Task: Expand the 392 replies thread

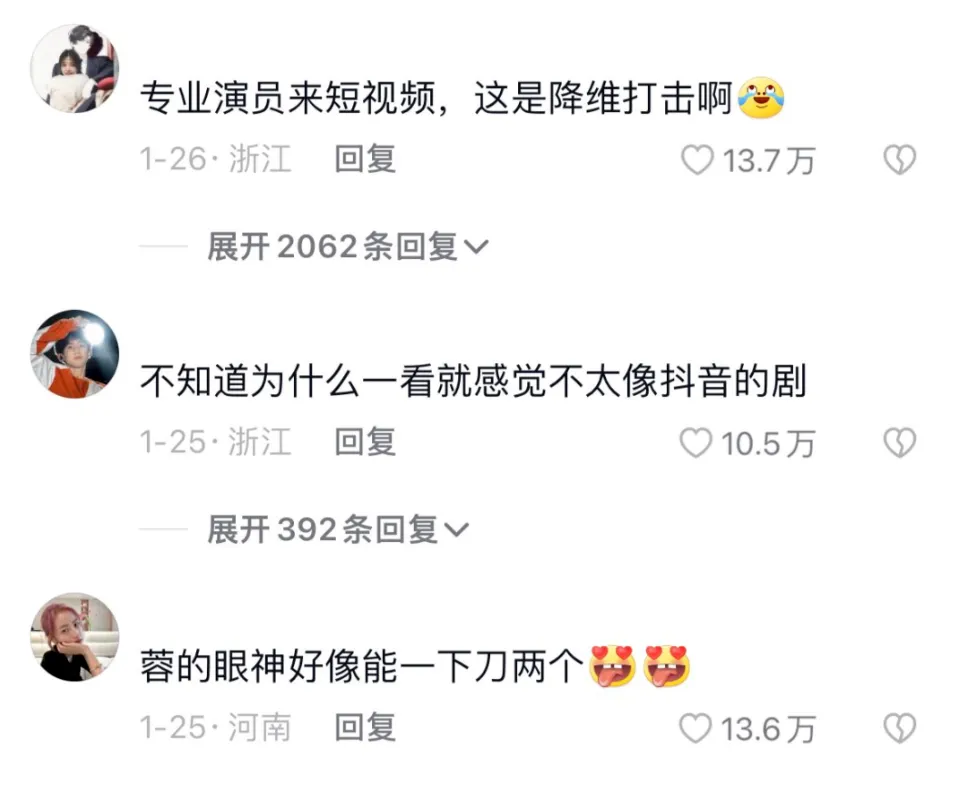Action: click(338, 529)
